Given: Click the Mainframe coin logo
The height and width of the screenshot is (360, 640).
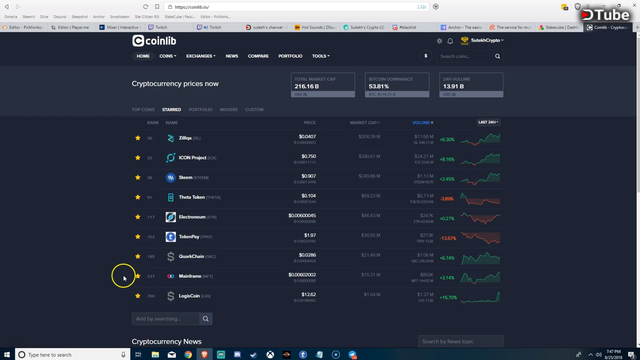Looking at the screenshot, I should tap(171, 276).
